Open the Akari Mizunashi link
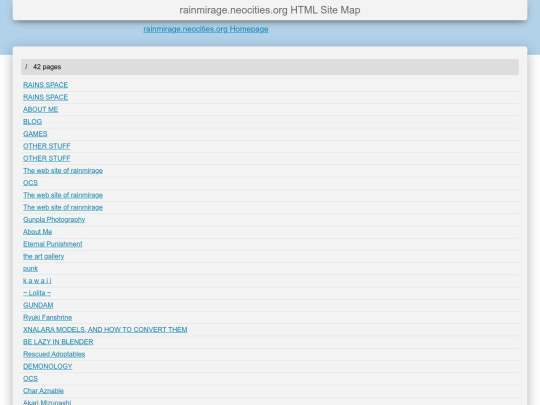This screenshot has height=405, width=540. [x=47, y=402]
